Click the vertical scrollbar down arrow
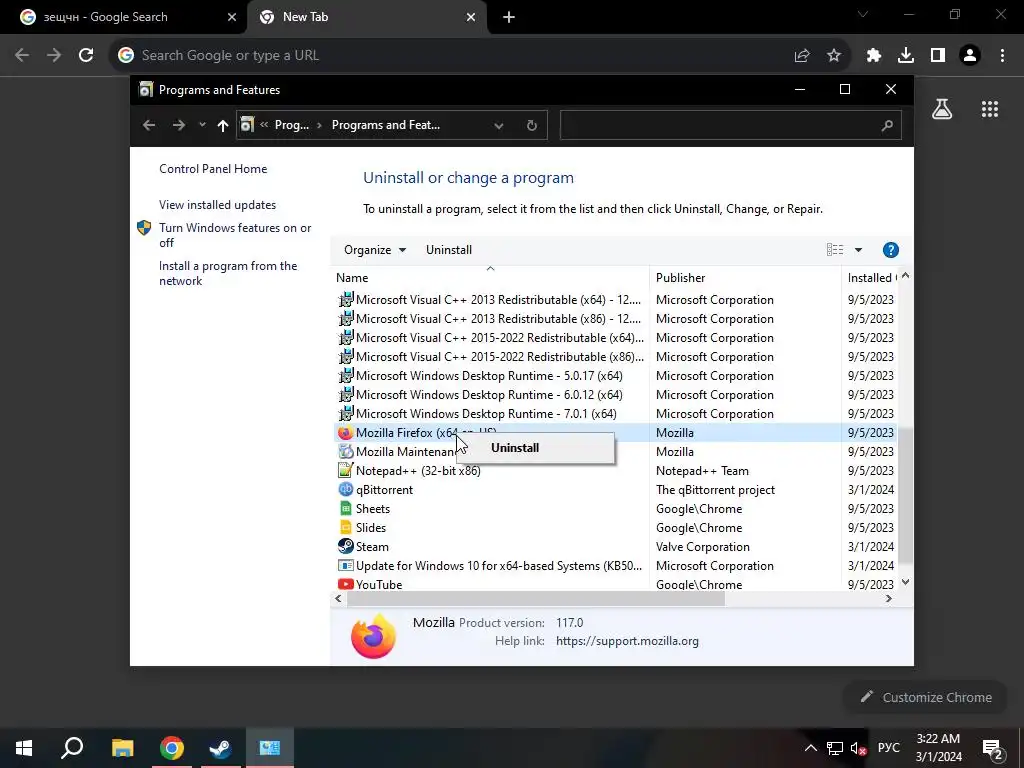The width and height of the screenshot is (1024, 768). (x=905, y=583)
